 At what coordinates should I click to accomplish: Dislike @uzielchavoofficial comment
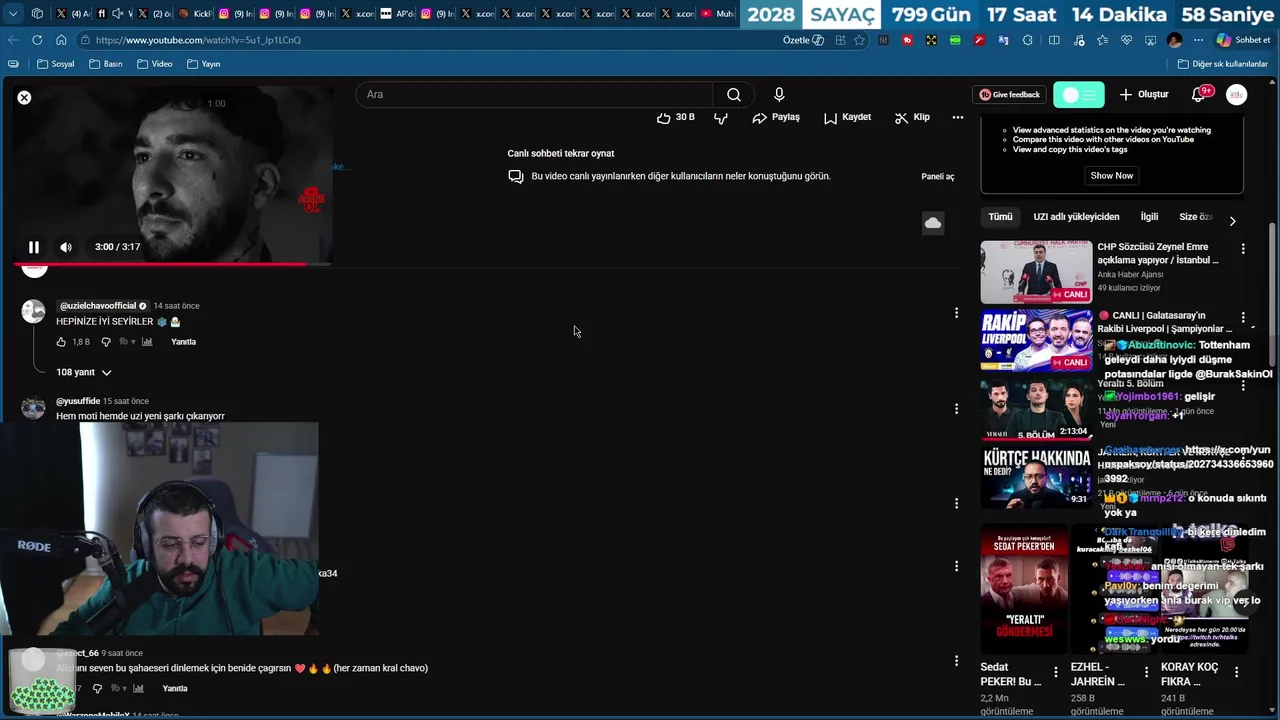pyautogui.click(x=106, y=342)
